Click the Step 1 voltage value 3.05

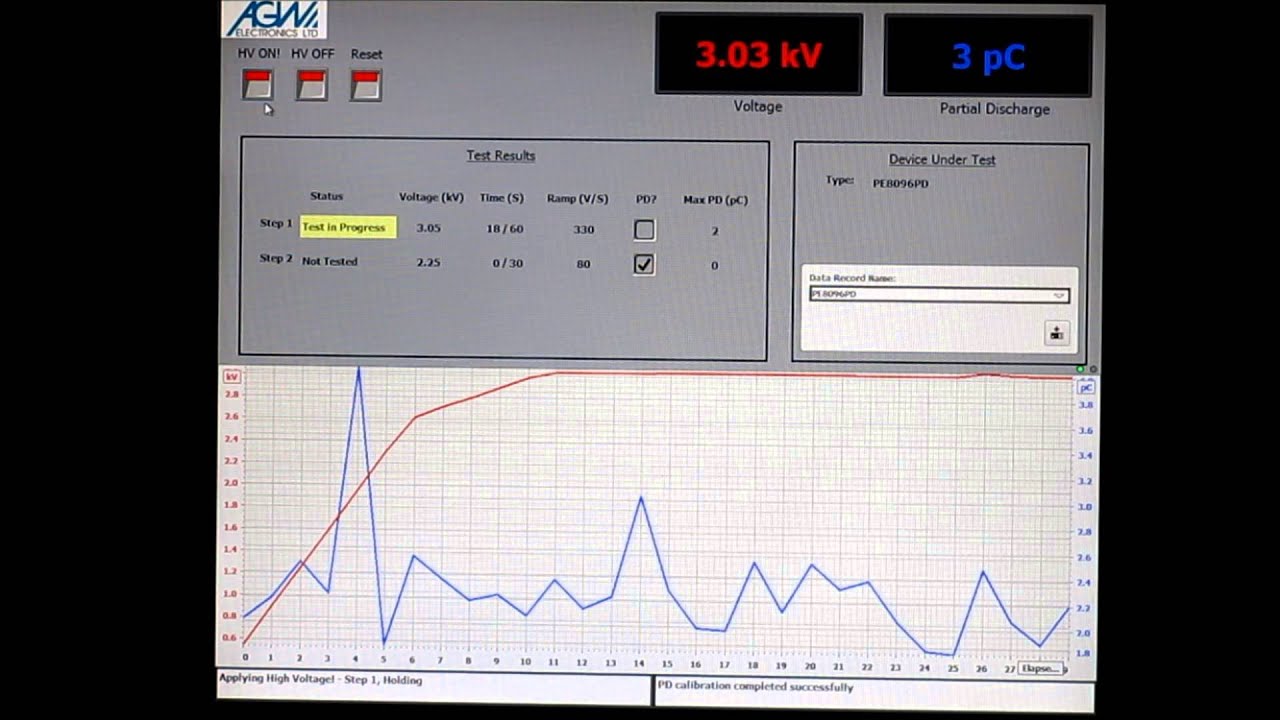(x=428, y=228)
